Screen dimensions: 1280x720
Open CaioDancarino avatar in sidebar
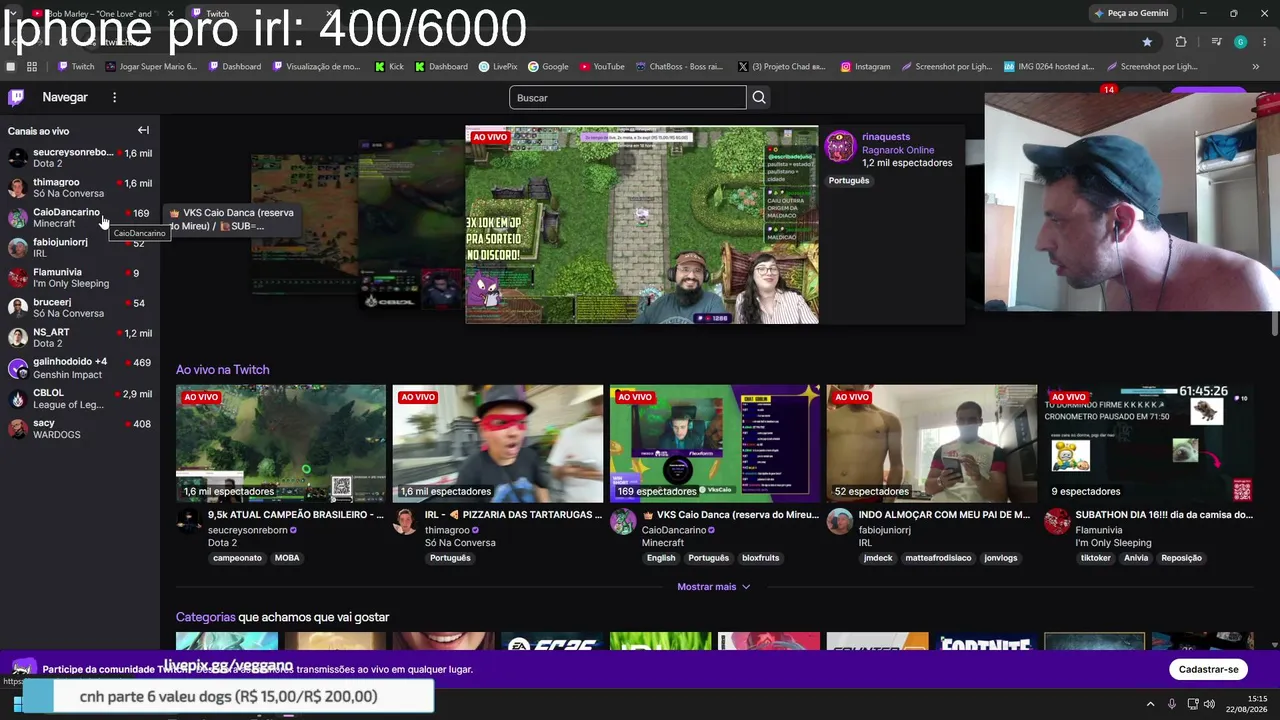coord(18,218)
